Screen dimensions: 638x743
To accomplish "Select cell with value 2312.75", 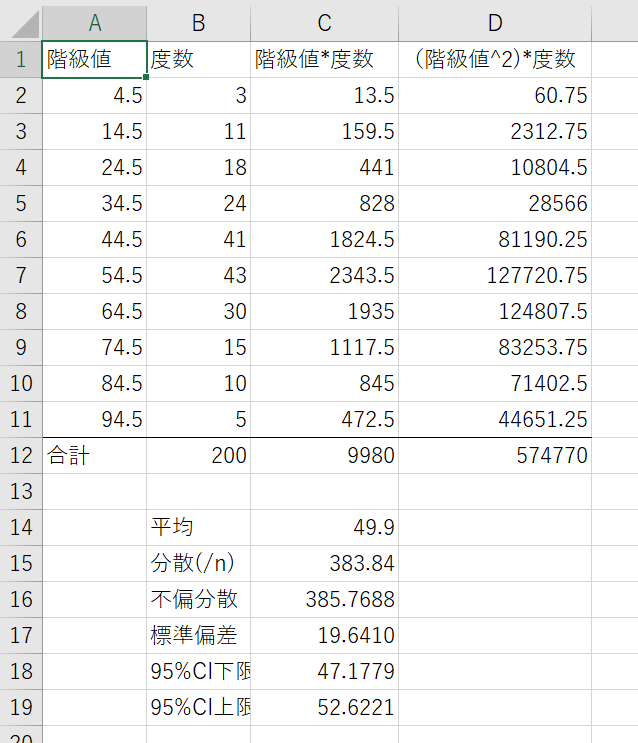I will point(495,131).
